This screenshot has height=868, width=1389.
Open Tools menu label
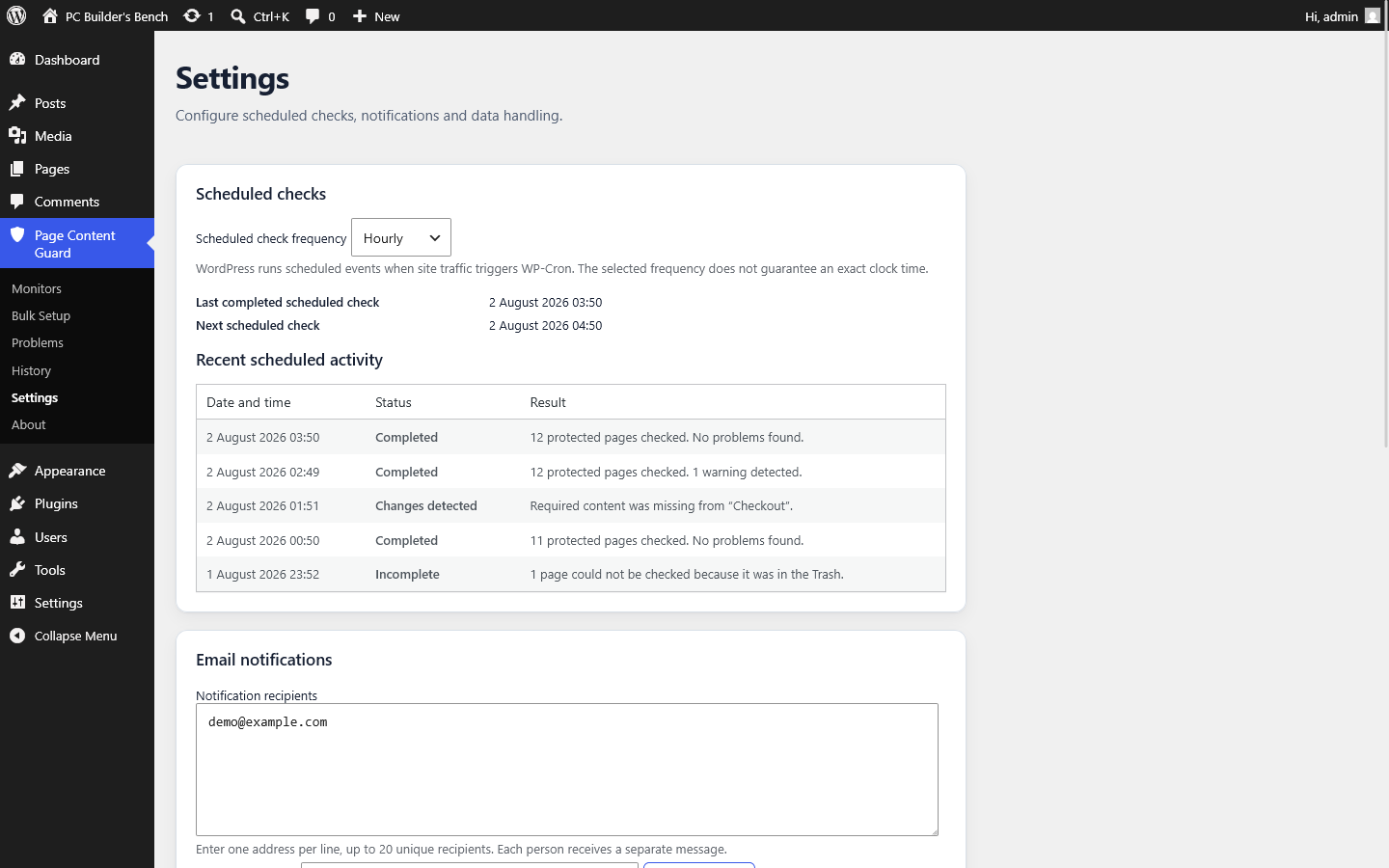(x=50, y=570)
